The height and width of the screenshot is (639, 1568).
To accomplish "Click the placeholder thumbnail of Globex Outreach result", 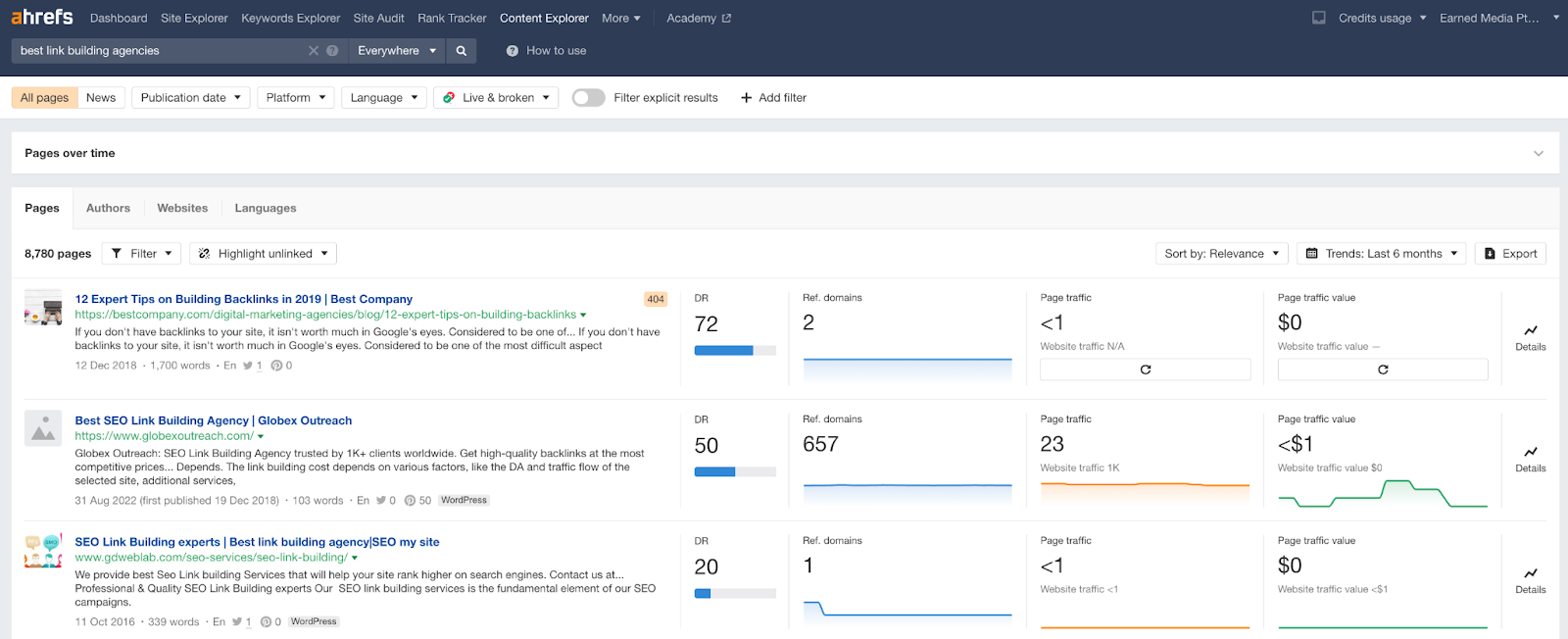I will [43, 428].
